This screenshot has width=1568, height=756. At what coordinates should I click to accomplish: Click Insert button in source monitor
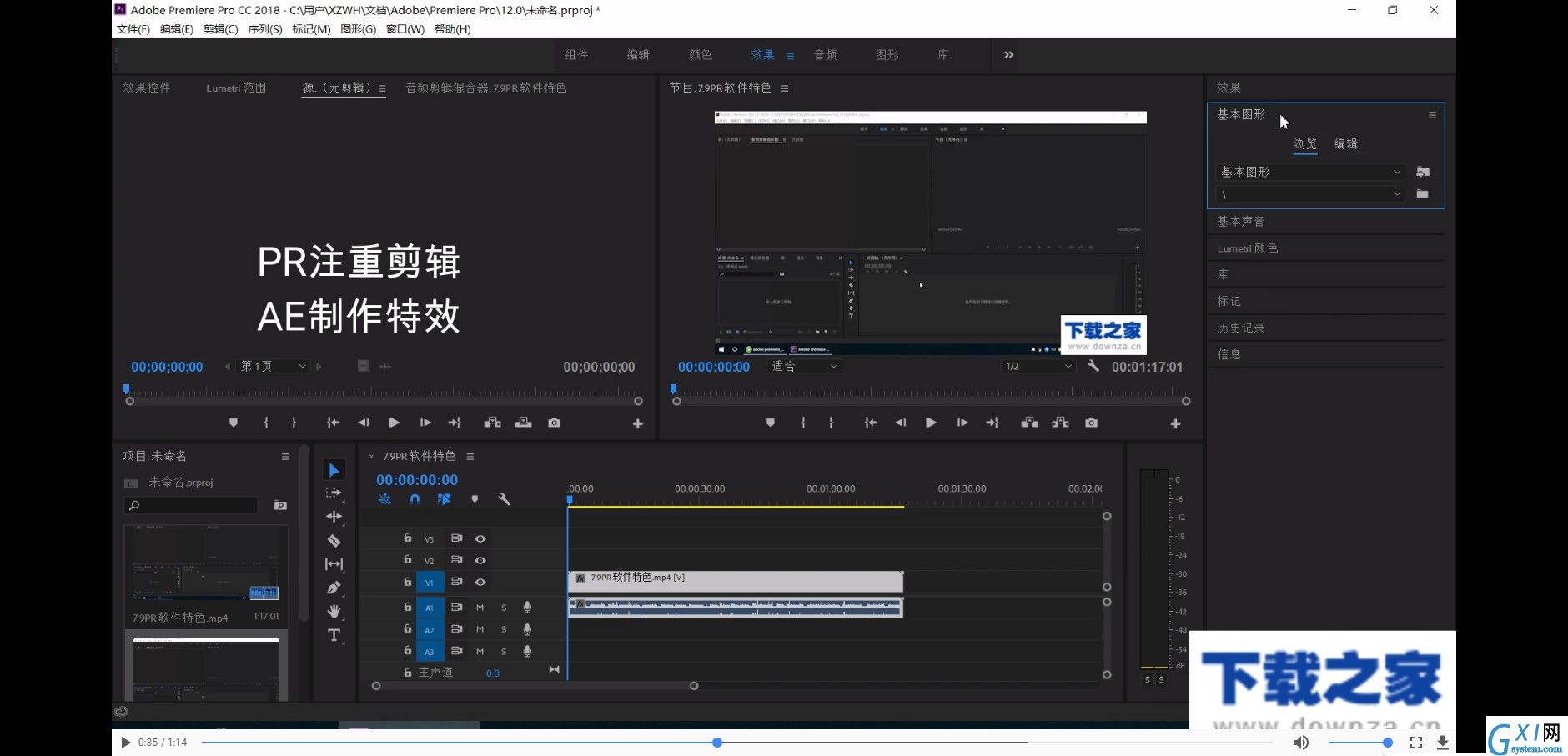[x=492, y=423]
